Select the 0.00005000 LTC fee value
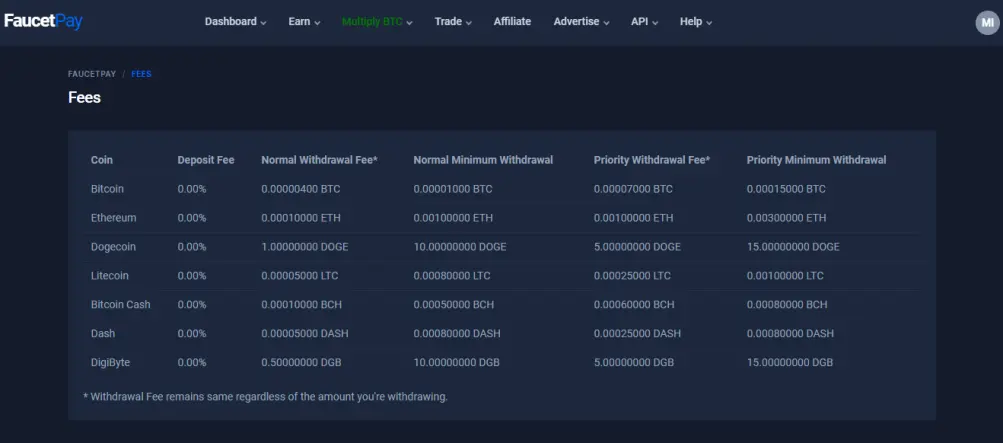 click(299, 276)
